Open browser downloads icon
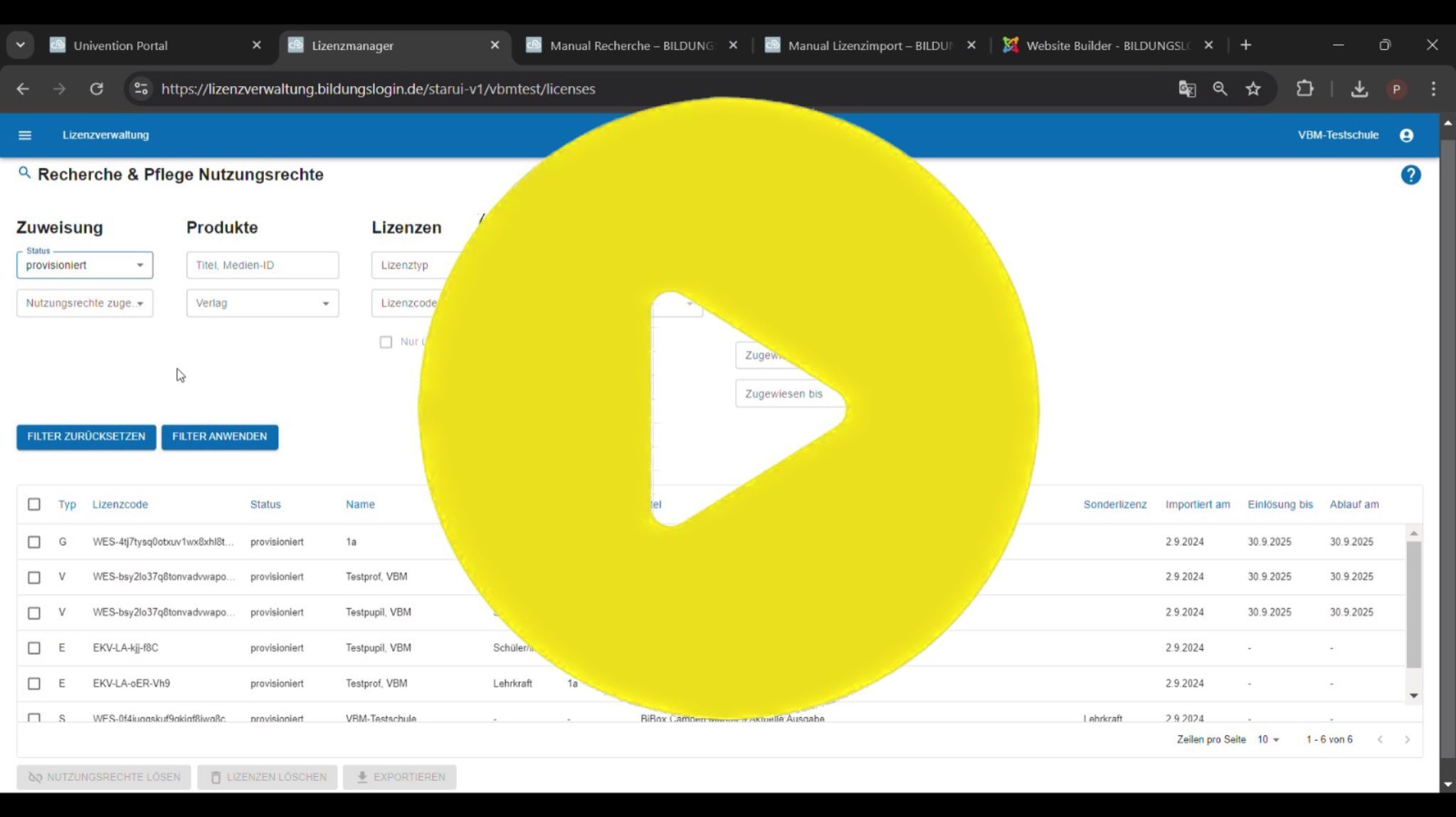The image size is (1456, 817). click(1359, 89)
